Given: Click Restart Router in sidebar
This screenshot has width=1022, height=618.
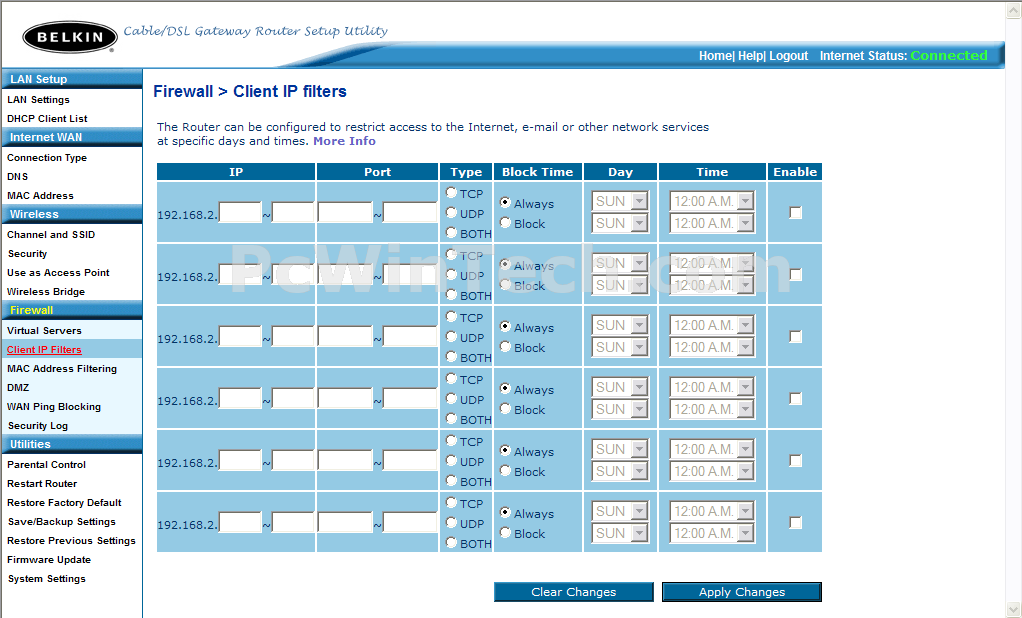Looking at the screenshot, I should (x=42, y=484).
